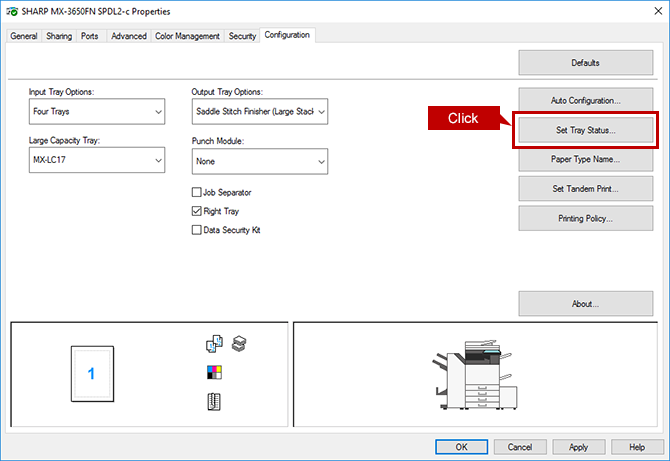This screenshot has height=461, width=670.
Task: Click the Help button
Action: coord(637,447)
